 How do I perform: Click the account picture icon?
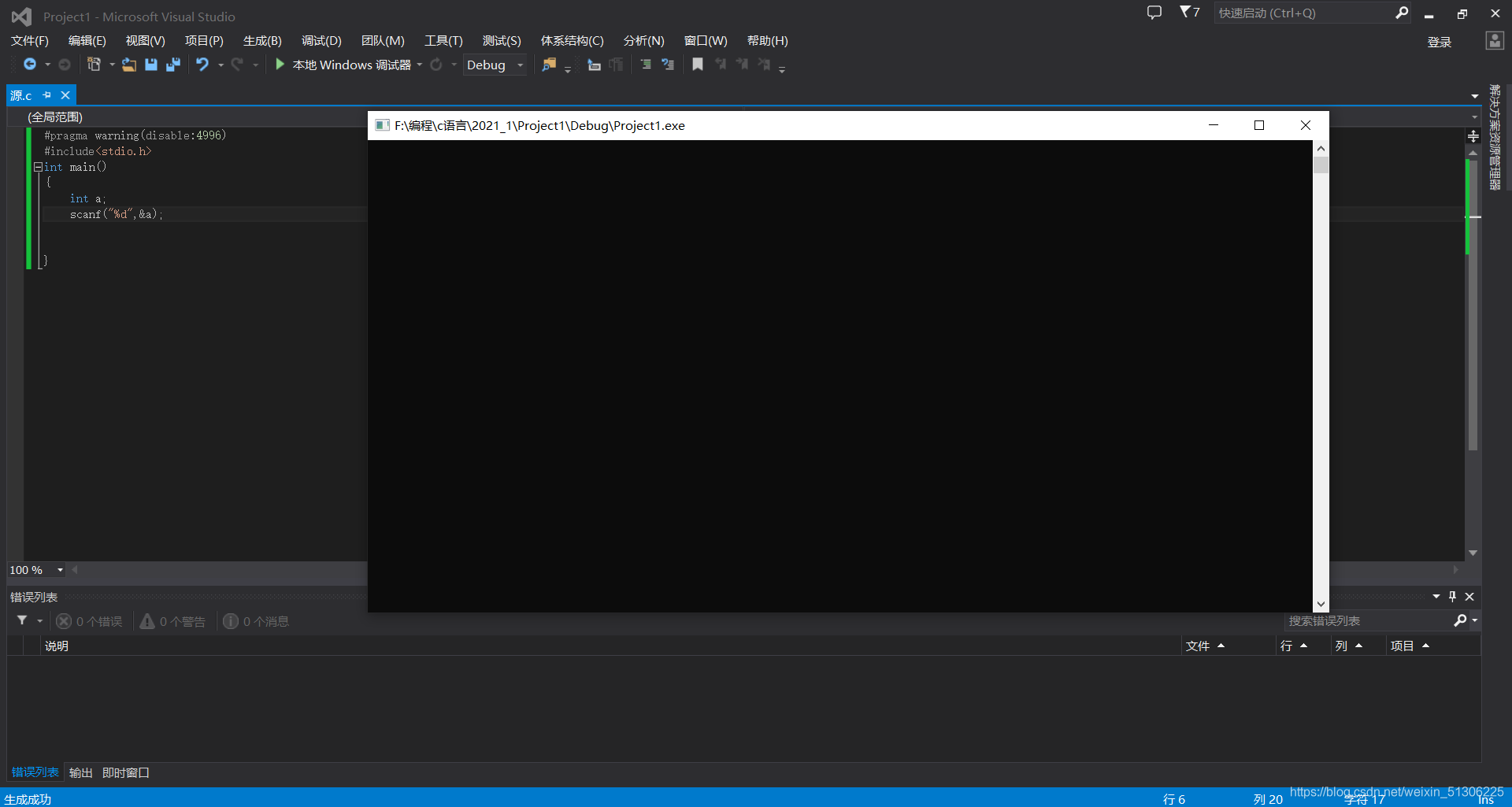click(x=1495, y=41)
